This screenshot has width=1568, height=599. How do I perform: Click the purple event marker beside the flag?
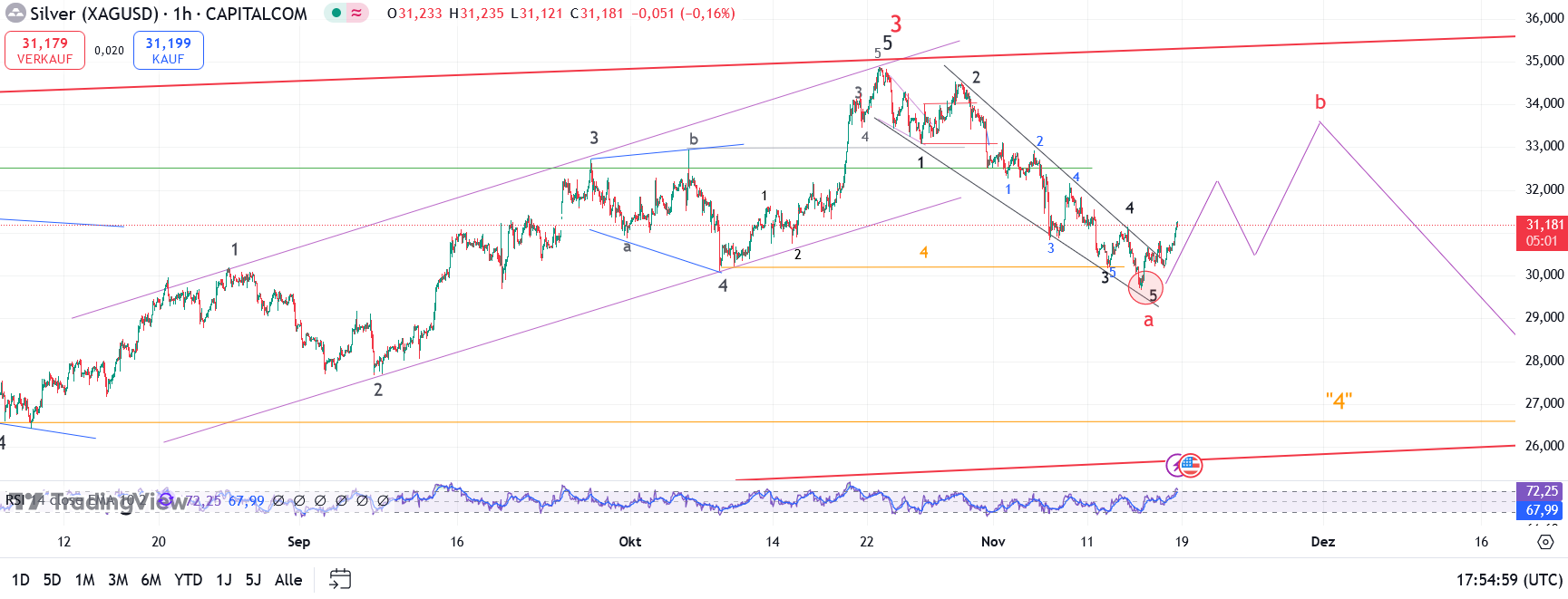(1174, 466)
